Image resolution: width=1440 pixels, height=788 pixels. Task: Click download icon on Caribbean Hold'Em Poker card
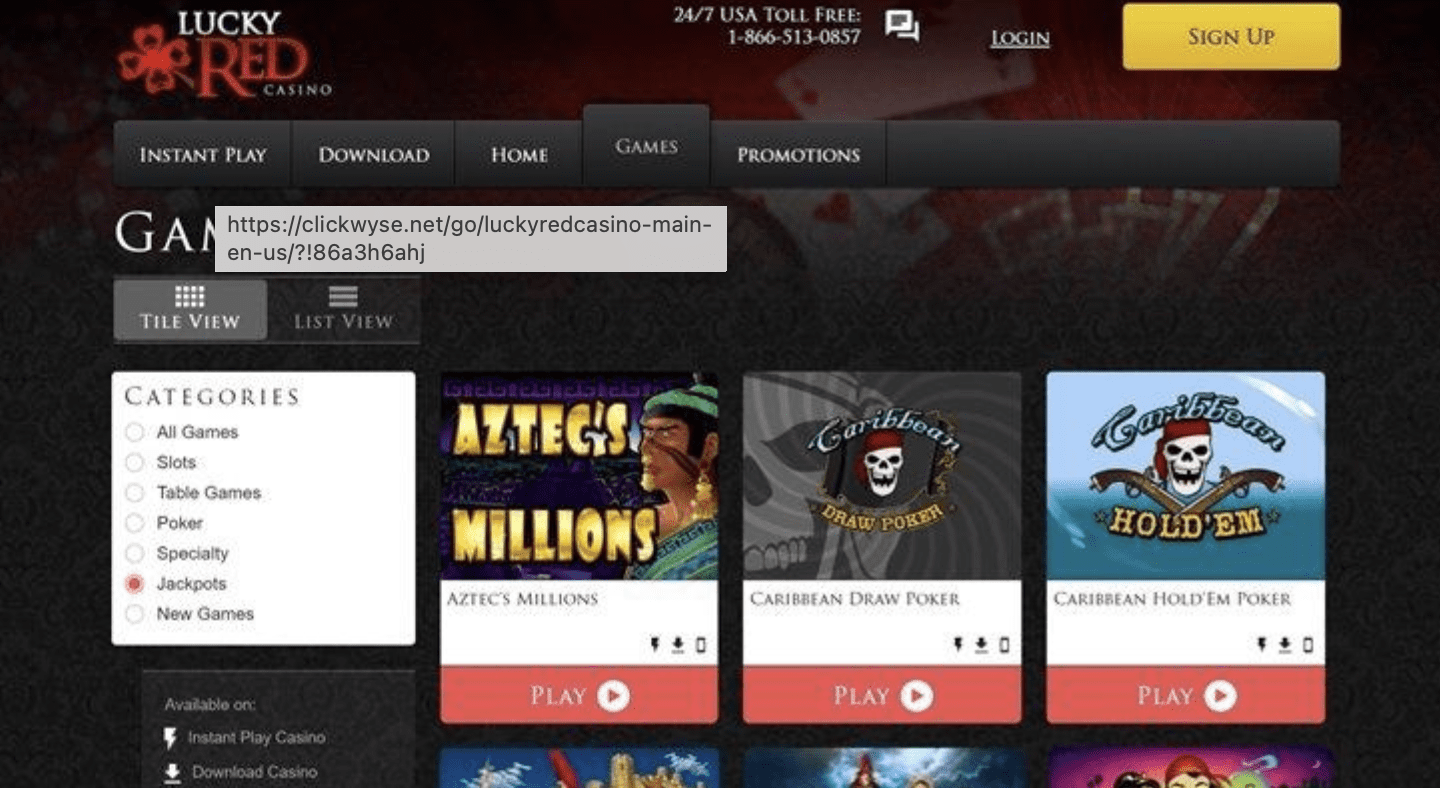click(x=1285, y=645)
